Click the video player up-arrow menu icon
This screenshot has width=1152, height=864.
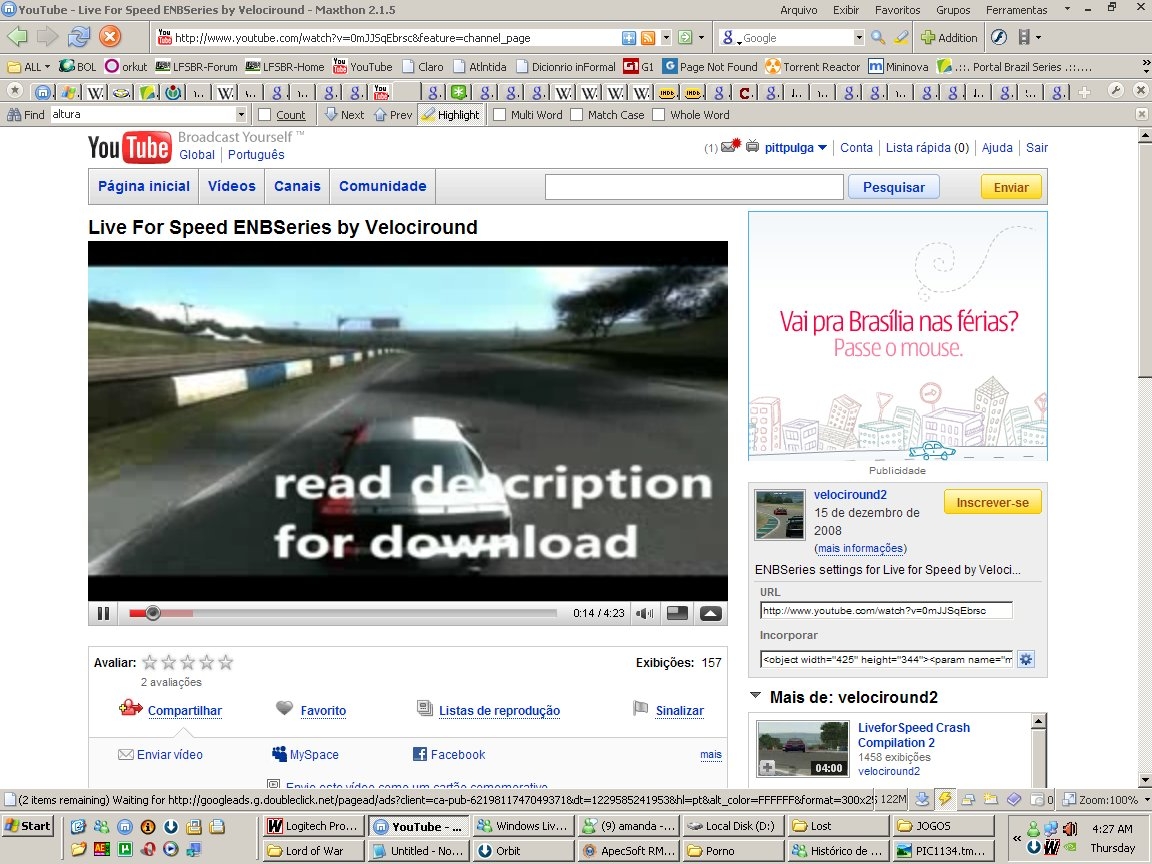710,613
